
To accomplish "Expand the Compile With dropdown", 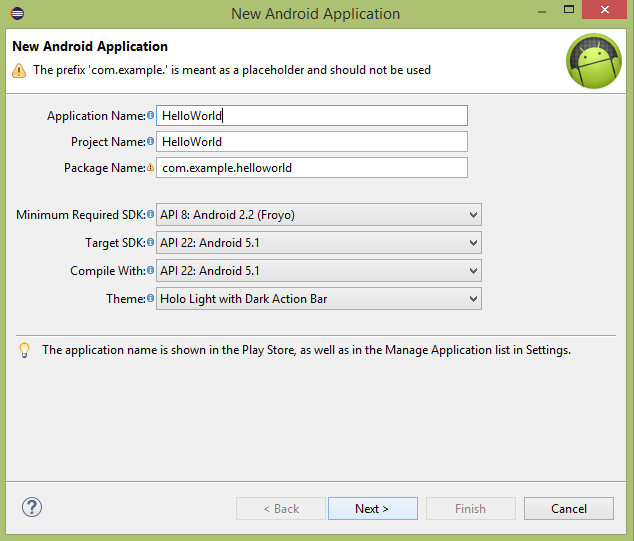I will pyautogui.click(x=318, y=271).
